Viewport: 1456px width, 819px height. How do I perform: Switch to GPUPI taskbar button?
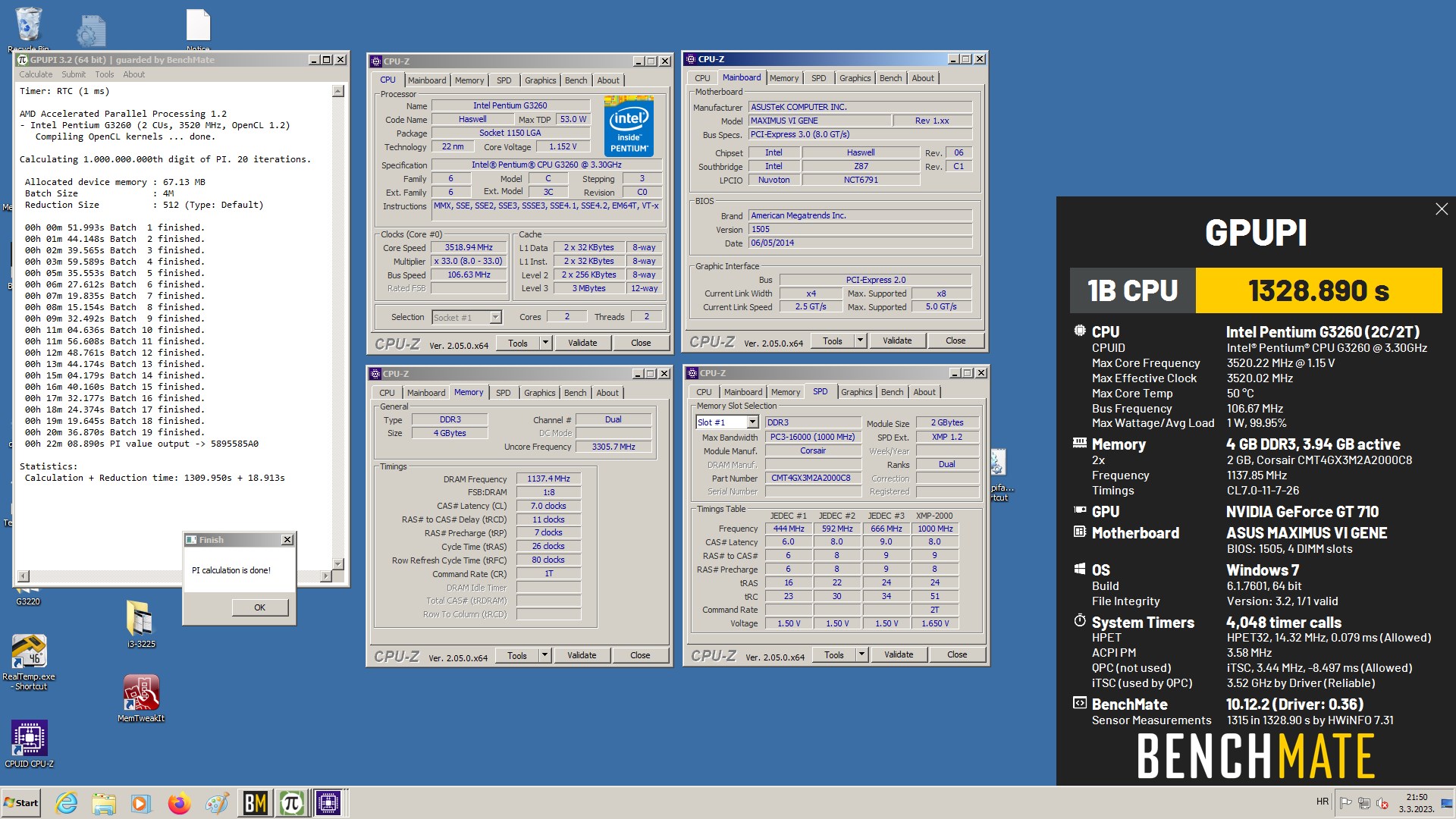(292, 803)
